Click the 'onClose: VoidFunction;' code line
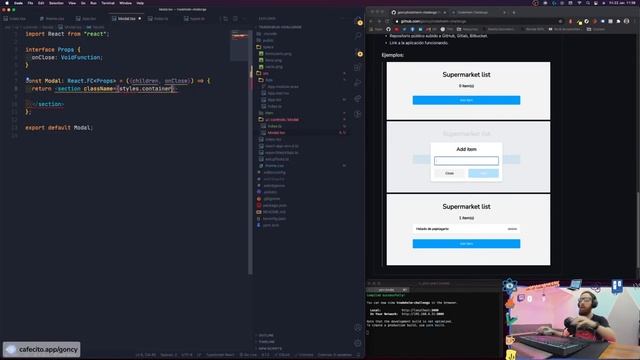640x360 pixels. coord(67,58)
